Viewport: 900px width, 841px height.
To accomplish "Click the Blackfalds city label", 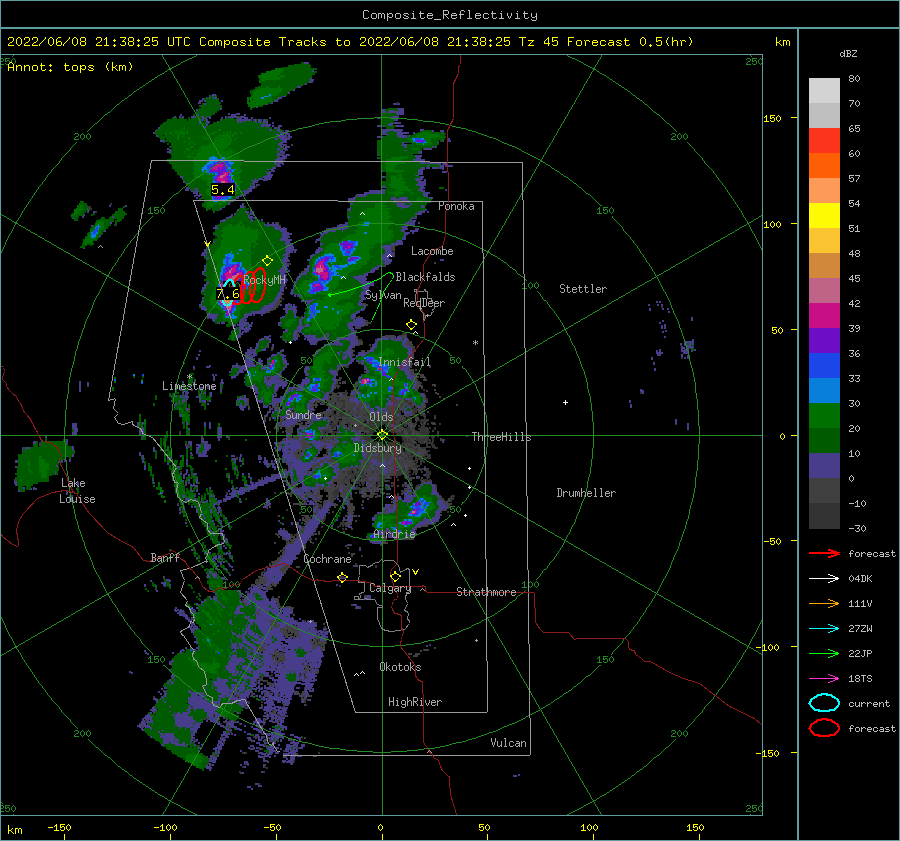I will (425, 277).
